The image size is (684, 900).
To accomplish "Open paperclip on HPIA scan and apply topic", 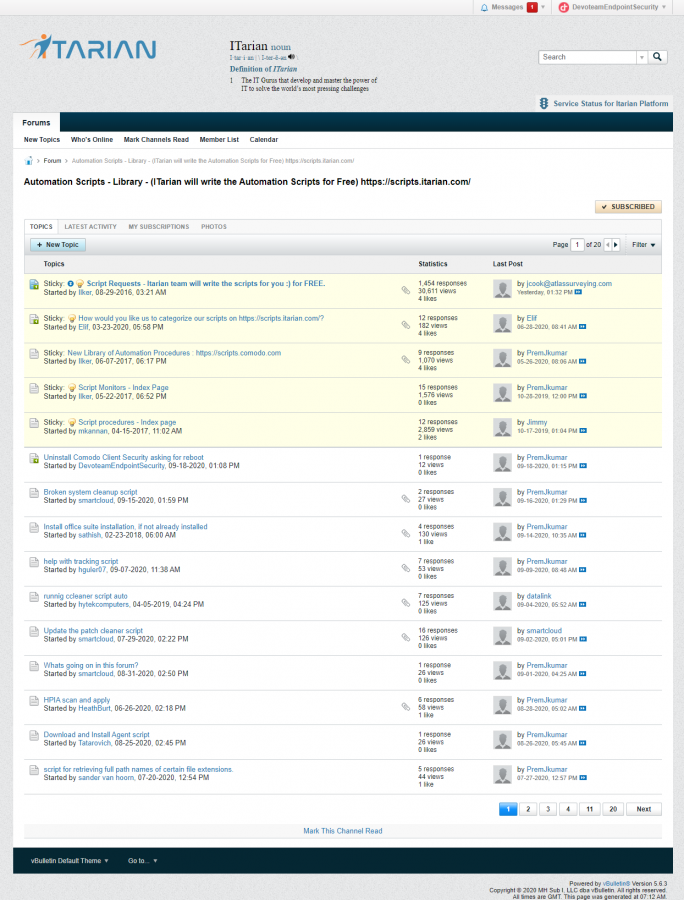I will coord(406,707).
